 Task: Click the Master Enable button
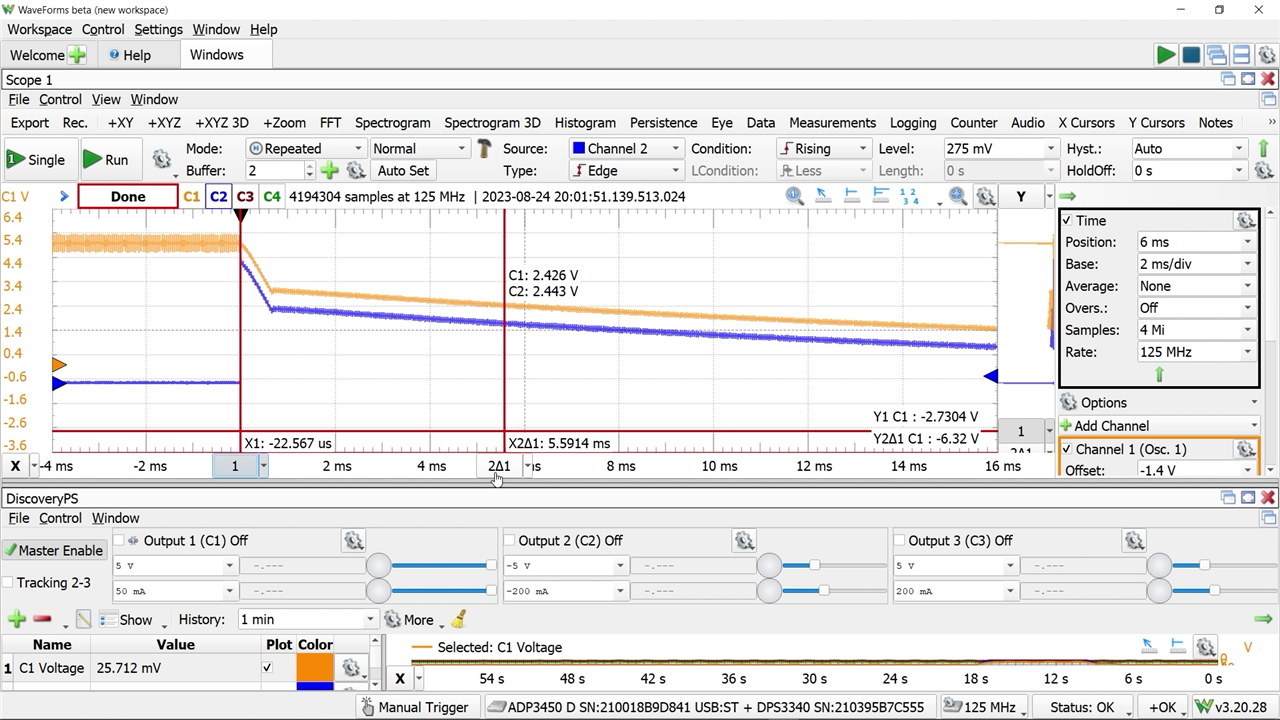[x=54, y=551]
